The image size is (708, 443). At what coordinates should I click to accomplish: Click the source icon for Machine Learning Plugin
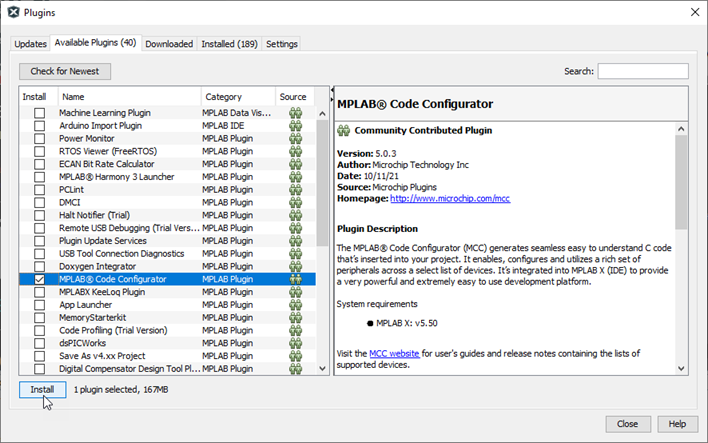tap(295, 113)
